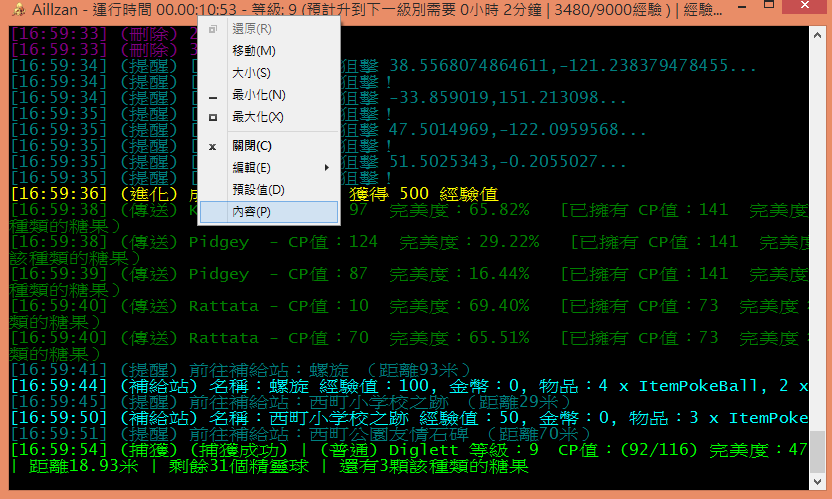
Task: Click the 補給站 西町小学校之跡 經驗值:50 line
Action: 410,418
